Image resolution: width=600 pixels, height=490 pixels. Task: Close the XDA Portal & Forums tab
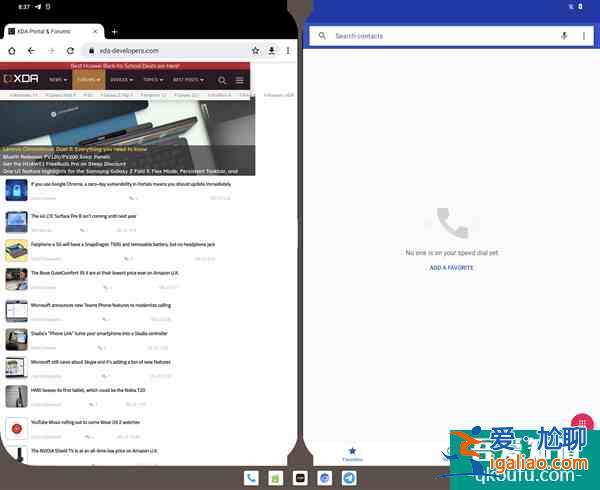(95, 31)
